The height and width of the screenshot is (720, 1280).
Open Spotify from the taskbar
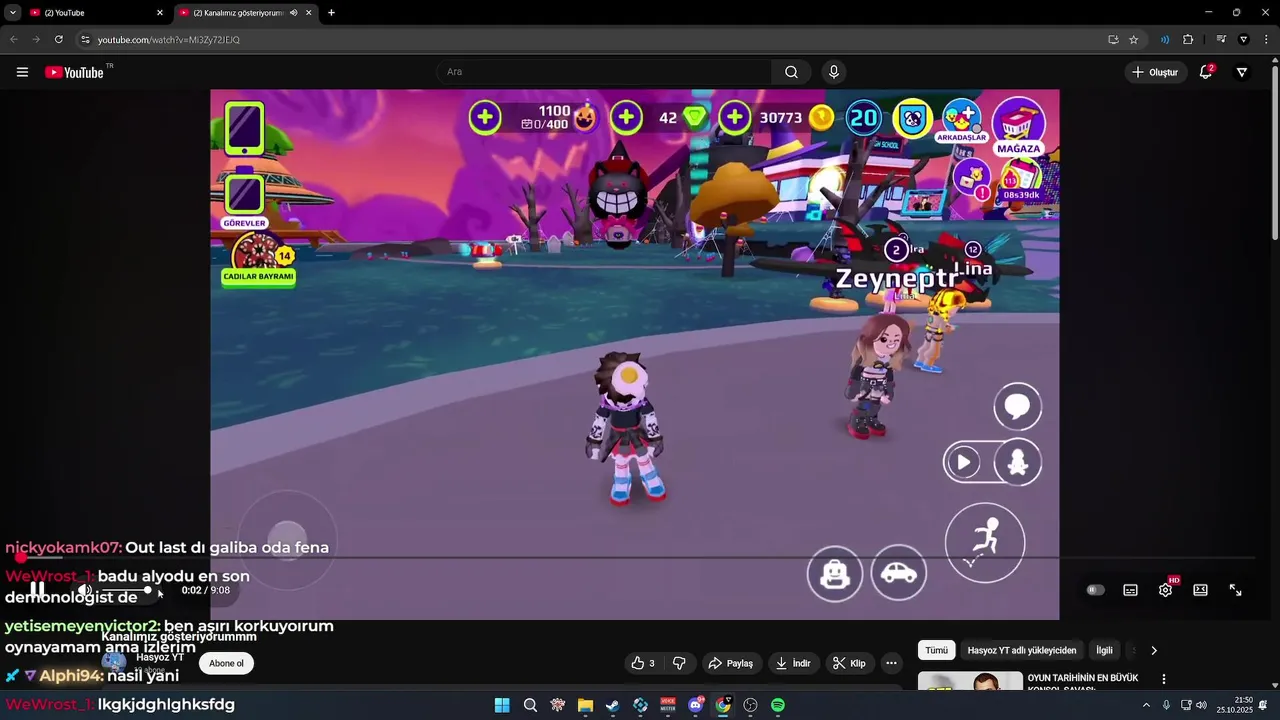(778, 705)
